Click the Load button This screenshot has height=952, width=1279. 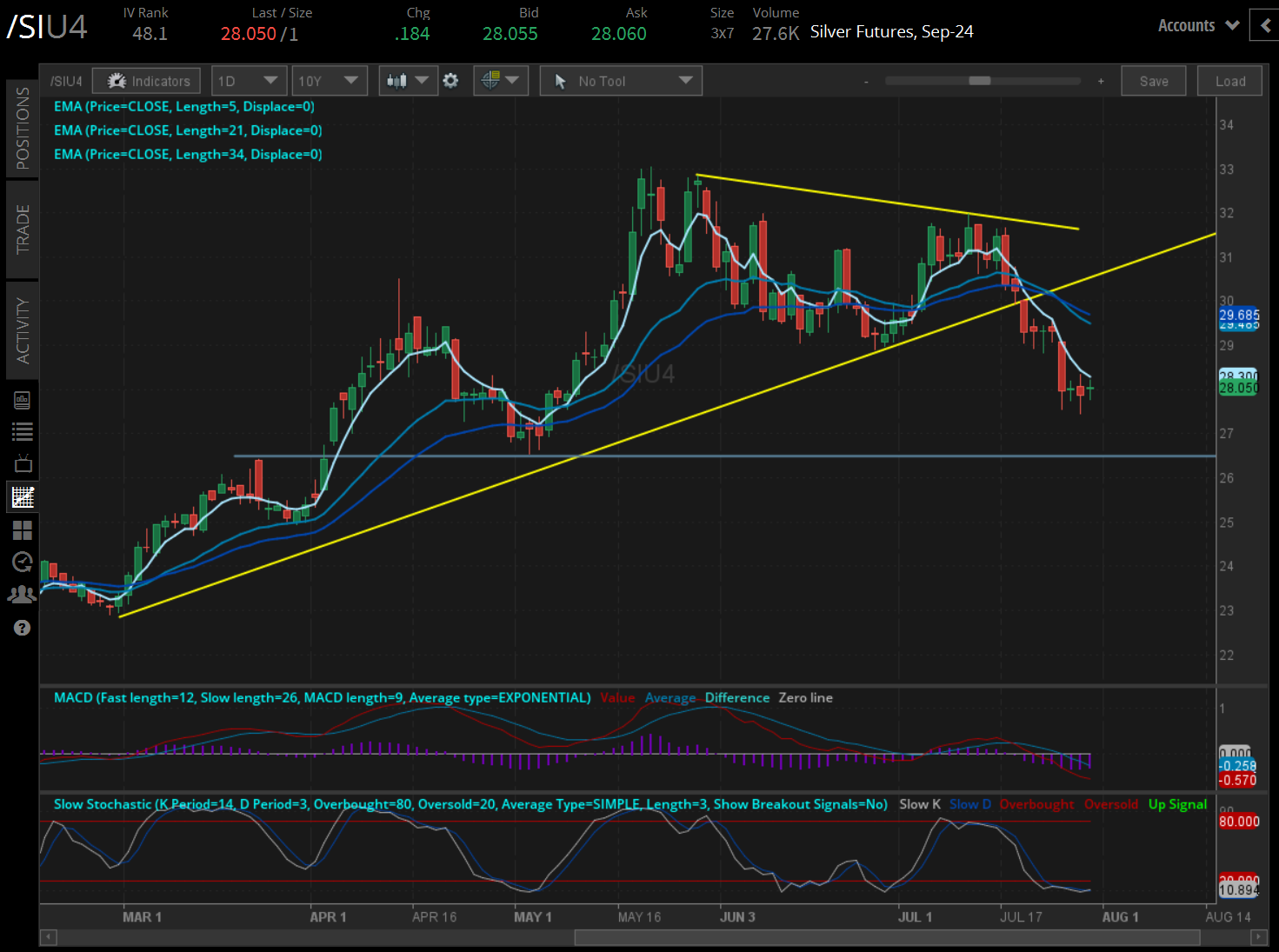[x=1229, y=80]
